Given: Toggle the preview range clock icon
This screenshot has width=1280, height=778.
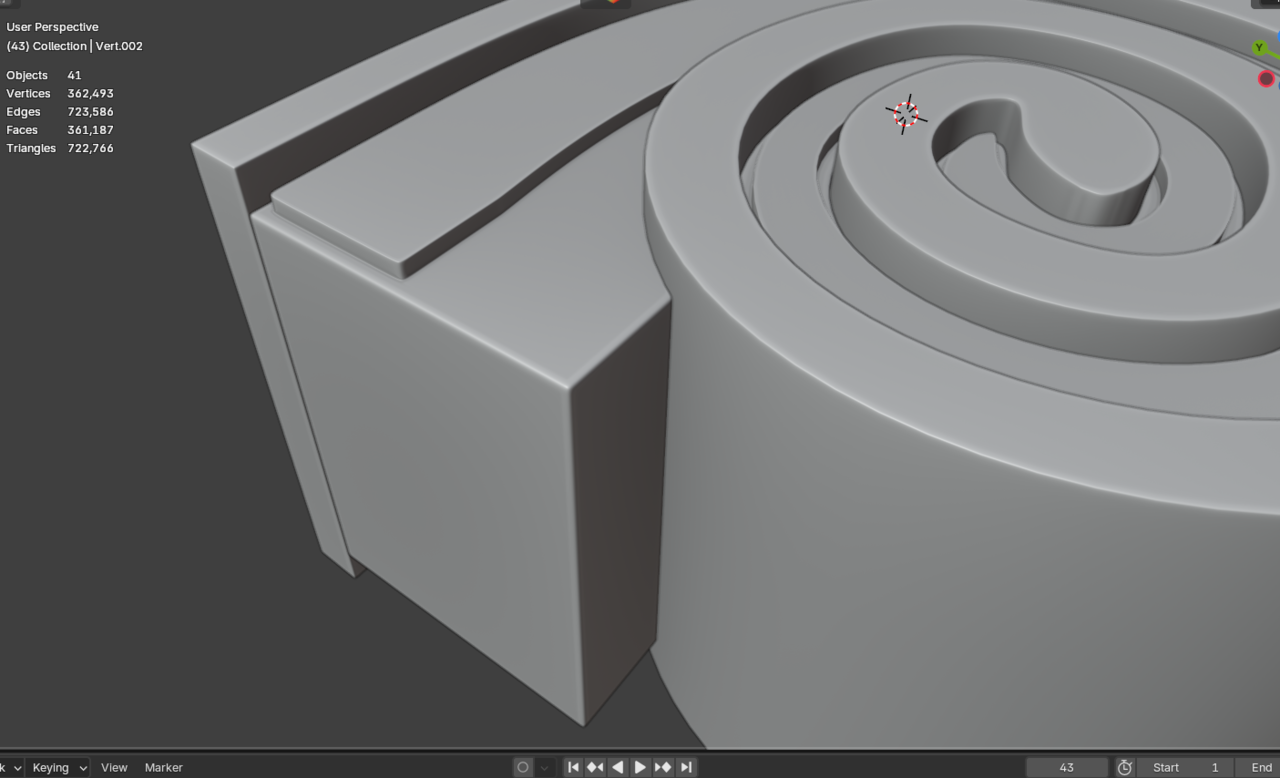Looking at the screenshot, I should tap(1125, 767).
